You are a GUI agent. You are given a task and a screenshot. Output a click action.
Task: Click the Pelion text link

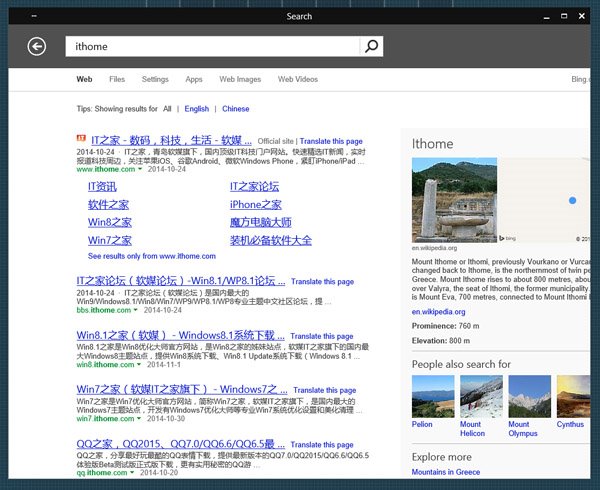pos(422,424)
